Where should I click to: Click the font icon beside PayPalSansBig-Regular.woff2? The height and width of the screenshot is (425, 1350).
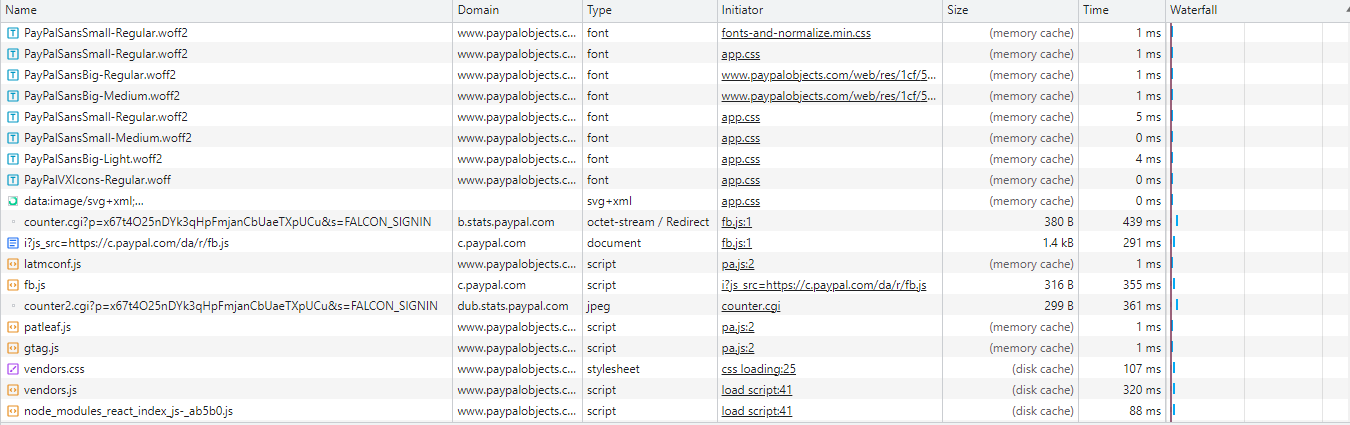pos(13,75)
